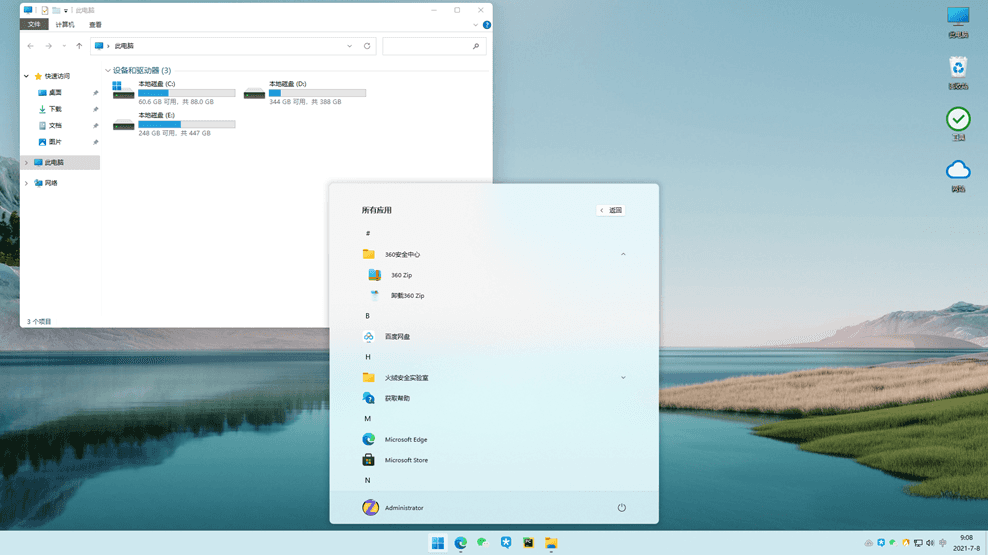Open File Explorer from the taskbar
Image resolution: width=988 pixels, height=555 pixels.
pyautogui.click(x=551, y=542)
